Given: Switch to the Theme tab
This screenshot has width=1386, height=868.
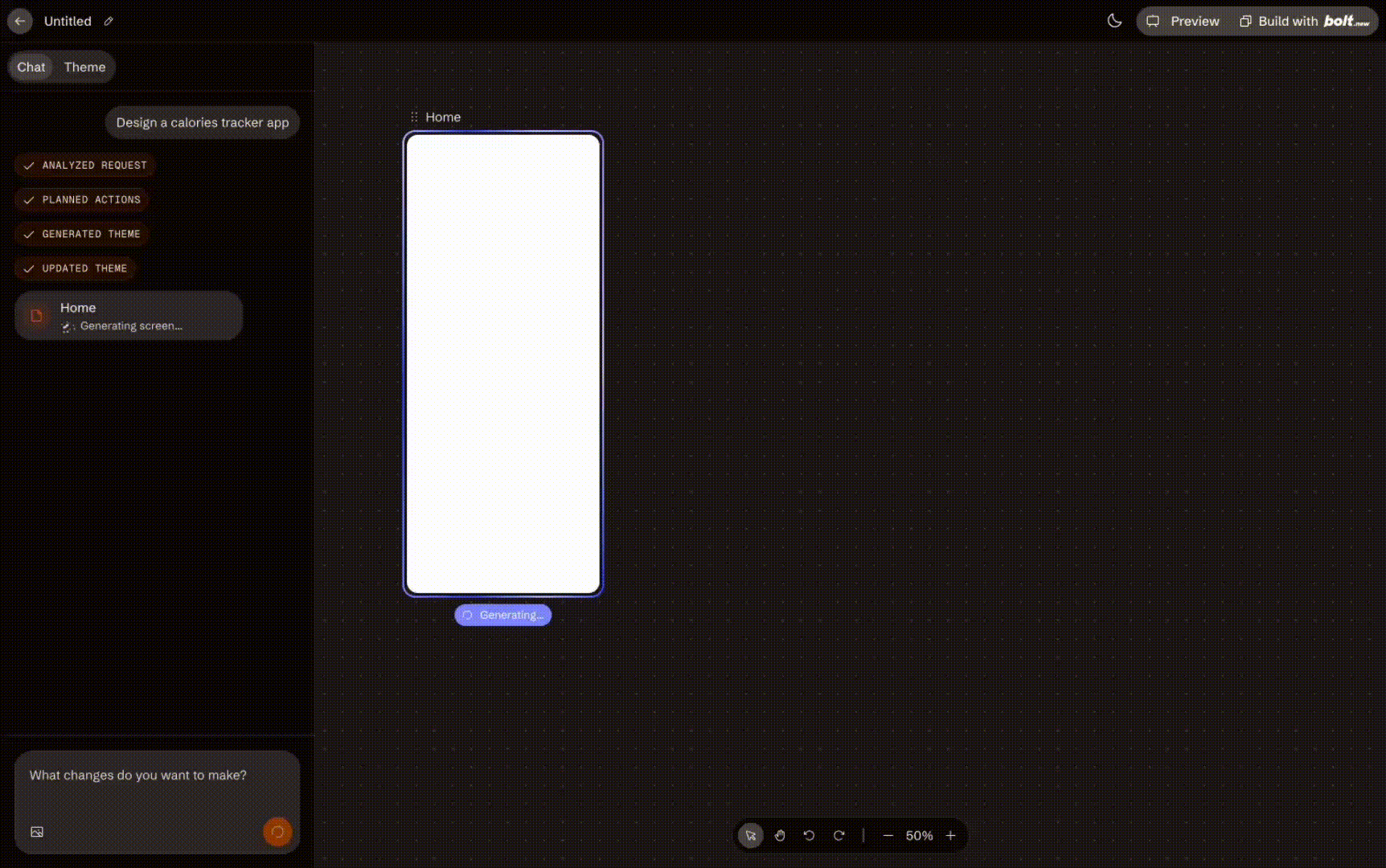Looking at the screenshot, I should tap(84, 67).
